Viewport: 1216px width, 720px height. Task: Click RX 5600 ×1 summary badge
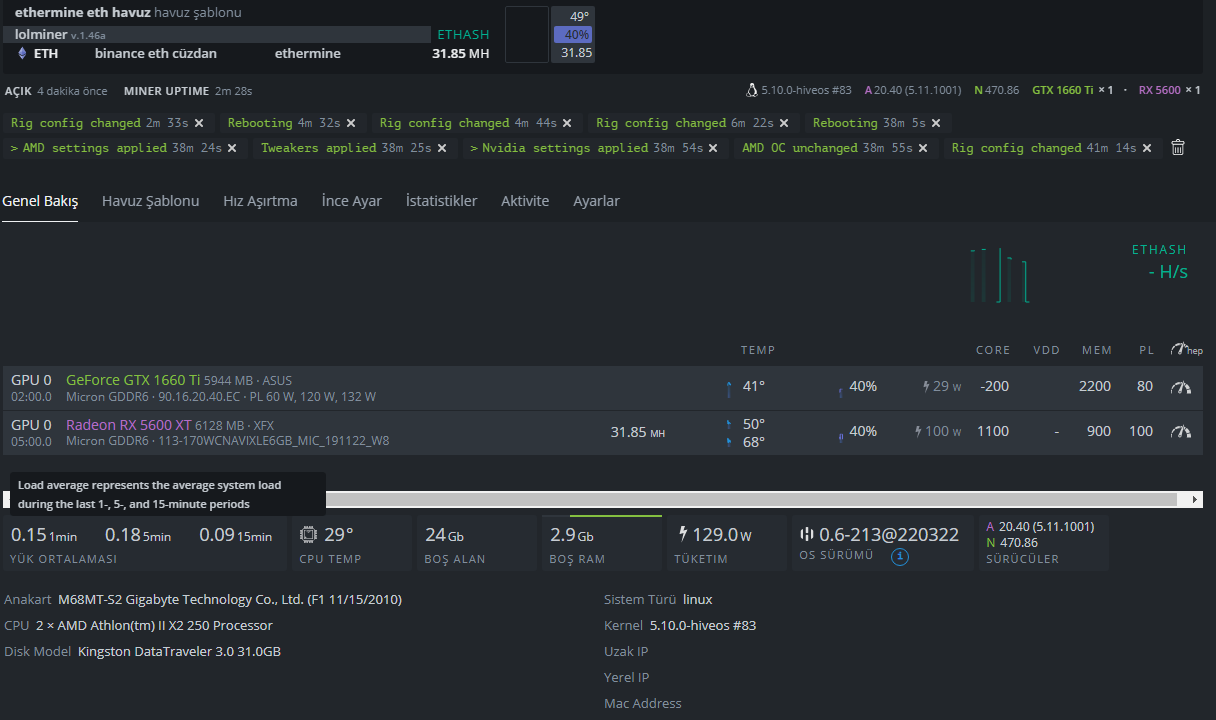1169,90
